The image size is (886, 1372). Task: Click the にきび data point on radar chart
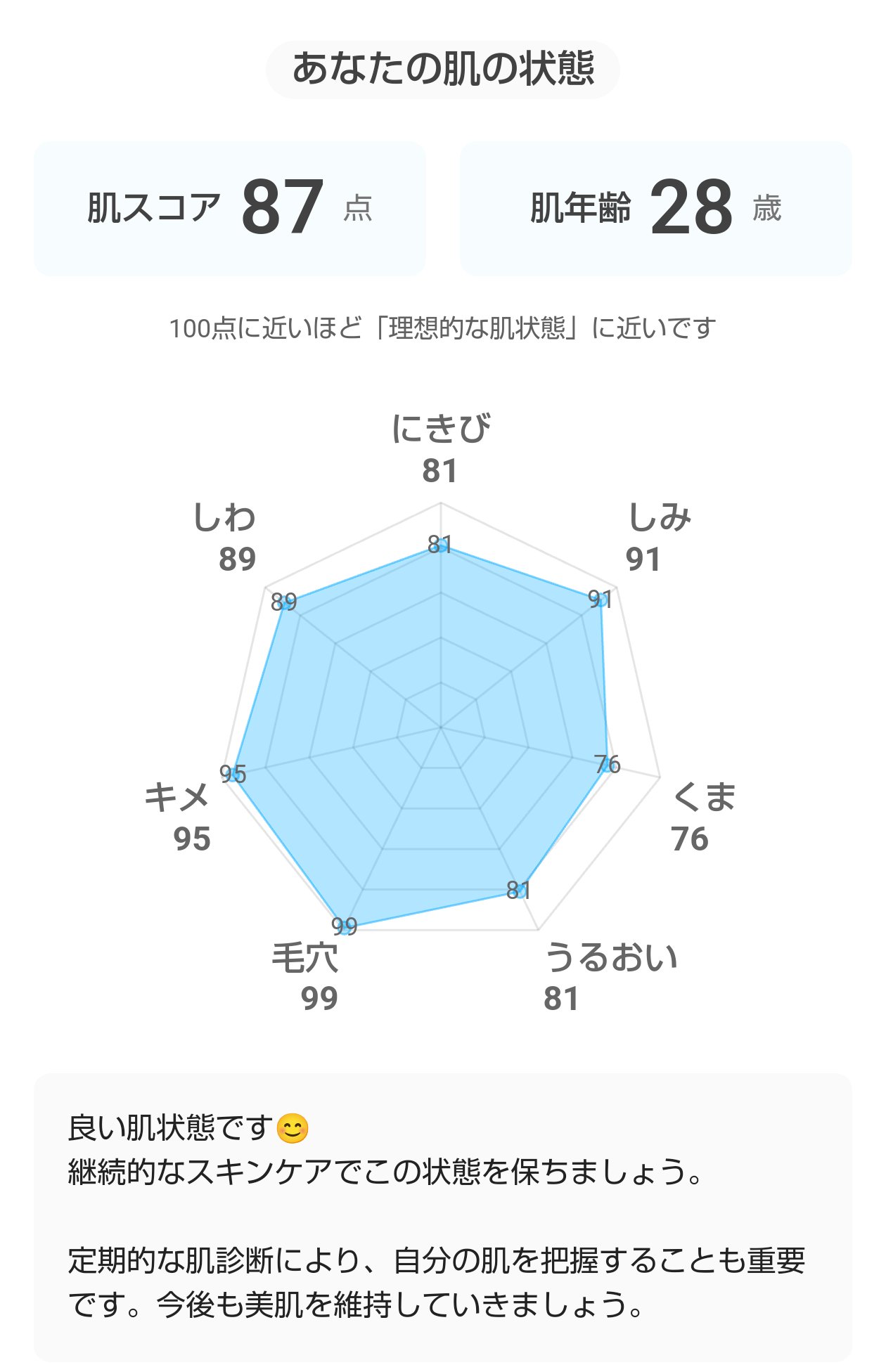coord(441,545)
